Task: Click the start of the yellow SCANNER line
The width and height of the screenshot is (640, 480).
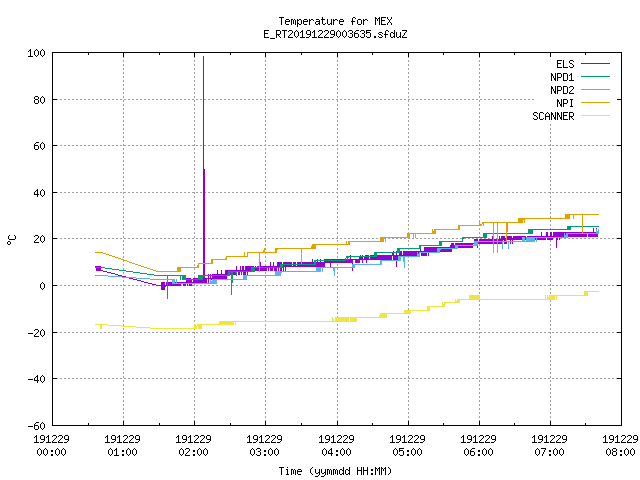Action: 96,324
